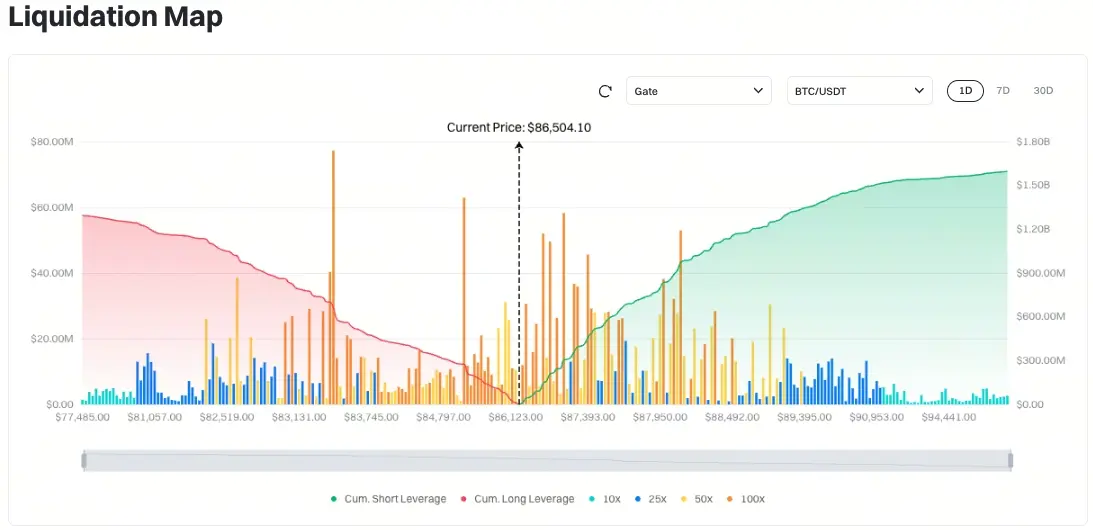Select the 1D timeframe
The width and height of the screenshot is (1093, 530).
click(965, 91)
